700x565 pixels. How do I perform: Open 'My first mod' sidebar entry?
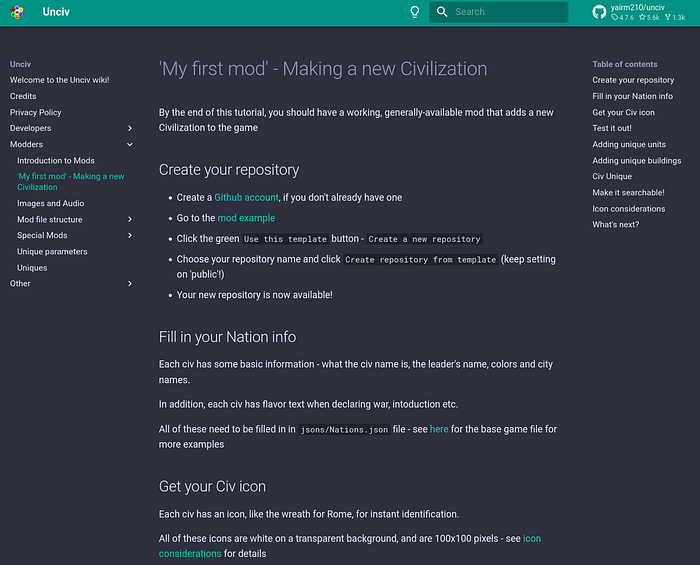(x=71, y=182)
